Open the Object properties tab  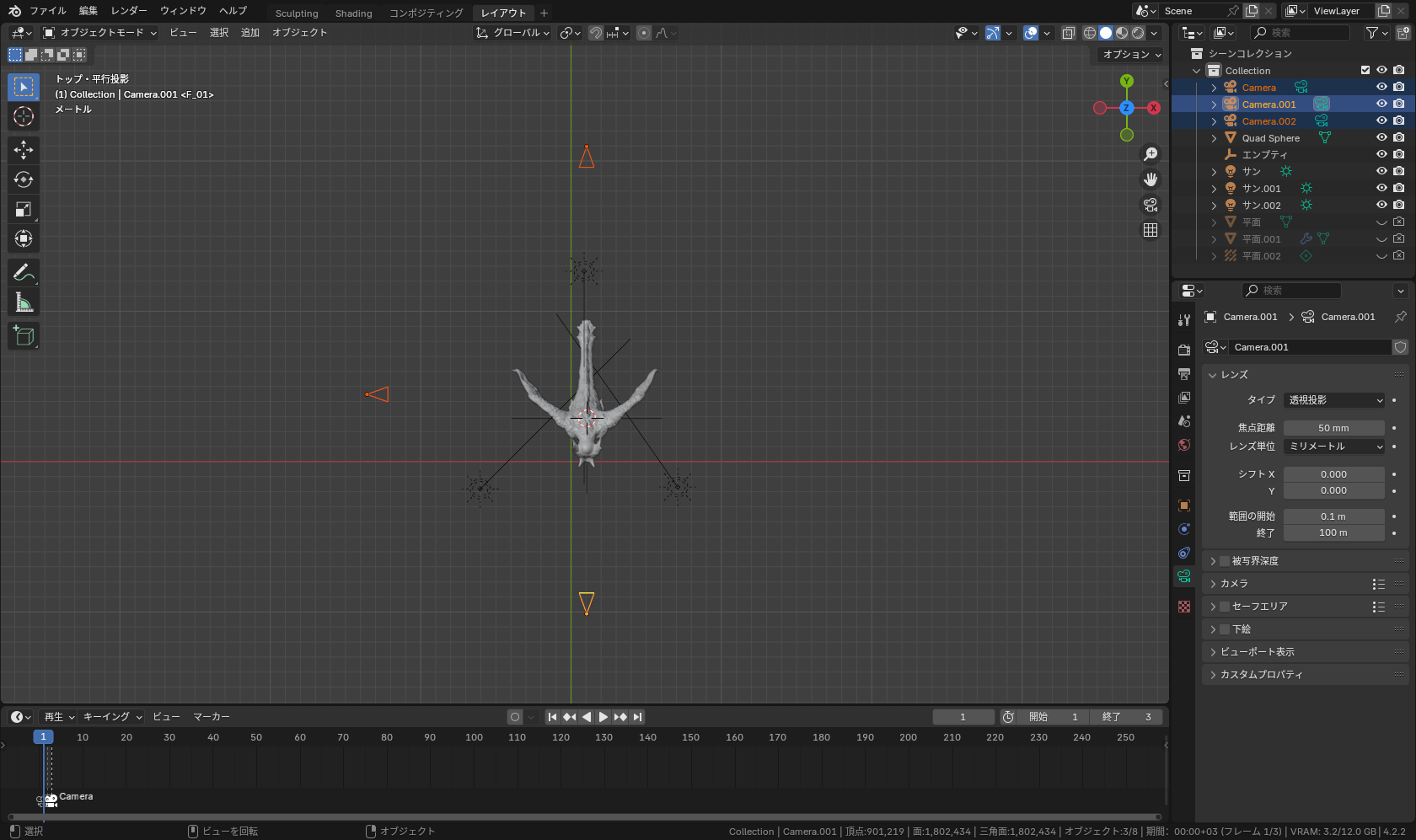click(x=1184, y=506)
